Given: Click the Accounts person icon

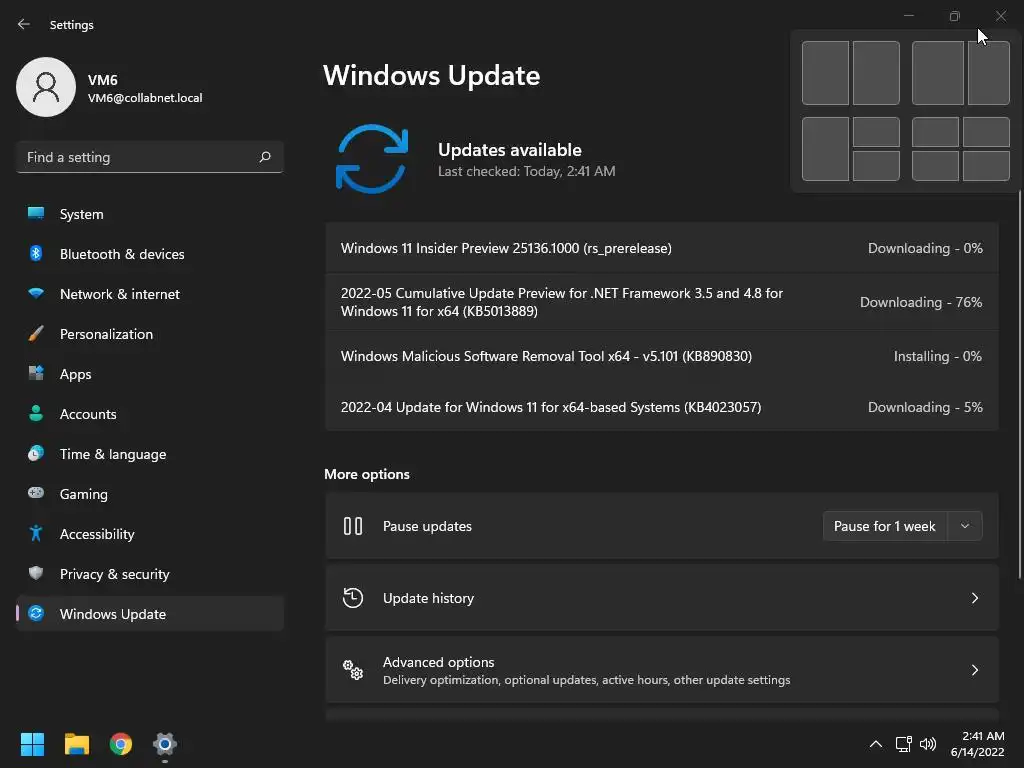Looking at the screenshot, I should point(36,413).
